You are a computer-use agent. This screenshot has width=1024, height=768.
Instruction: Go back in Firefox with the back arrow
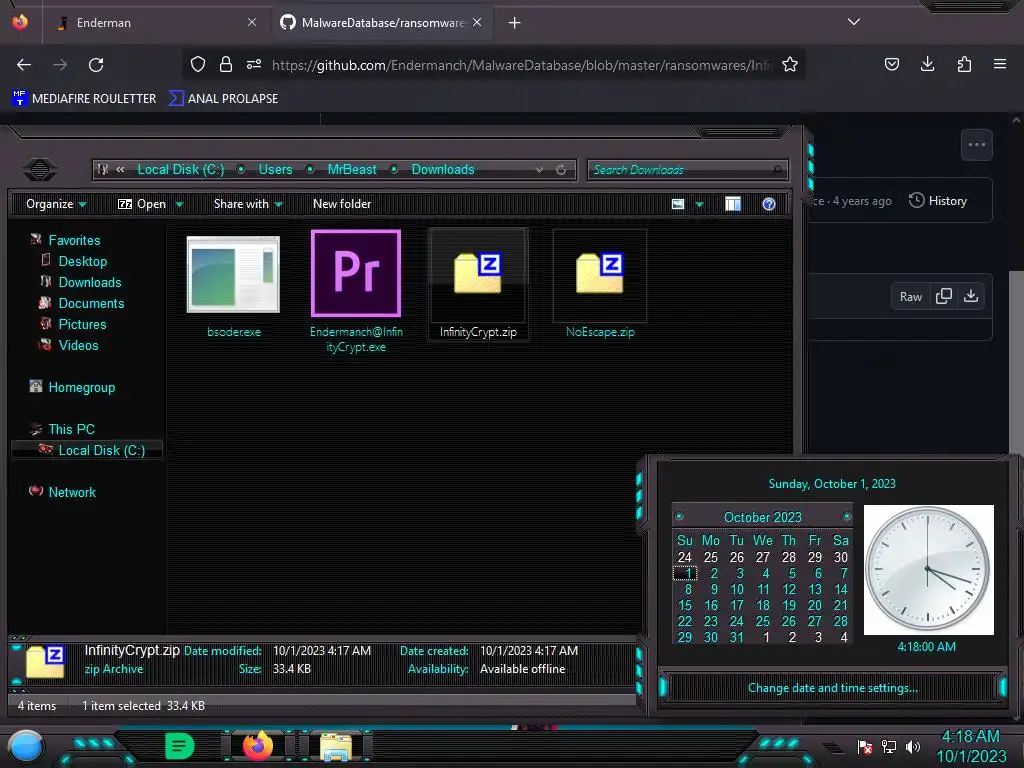click(x=24, y=65)
